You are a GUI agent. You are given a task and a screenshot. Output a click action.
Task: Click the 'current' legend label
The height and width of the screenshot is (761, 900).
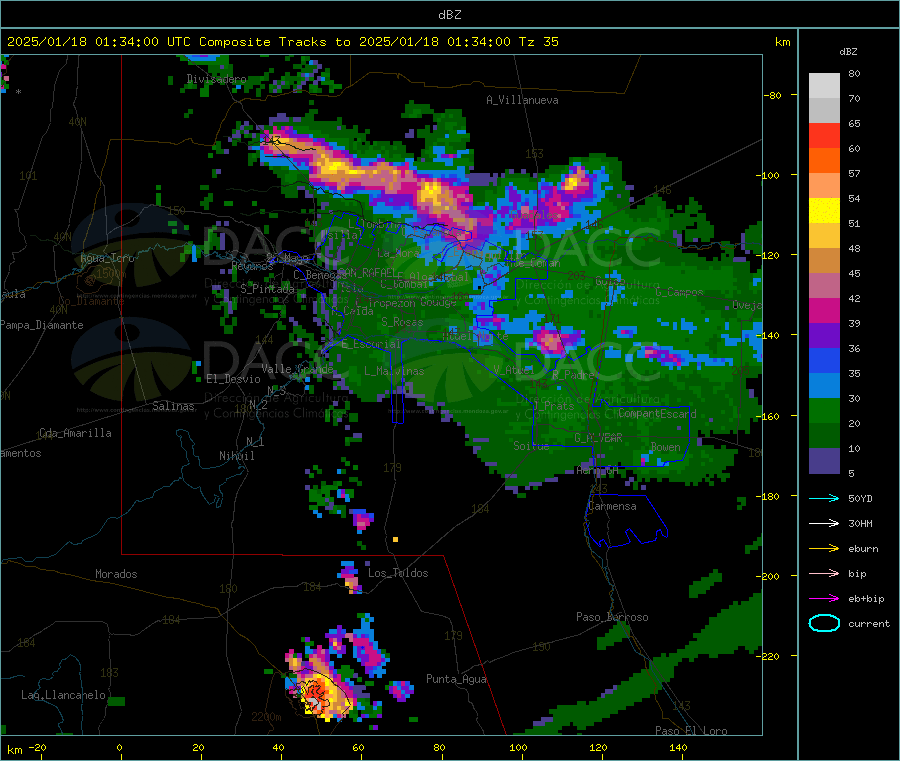pos(868,624)
